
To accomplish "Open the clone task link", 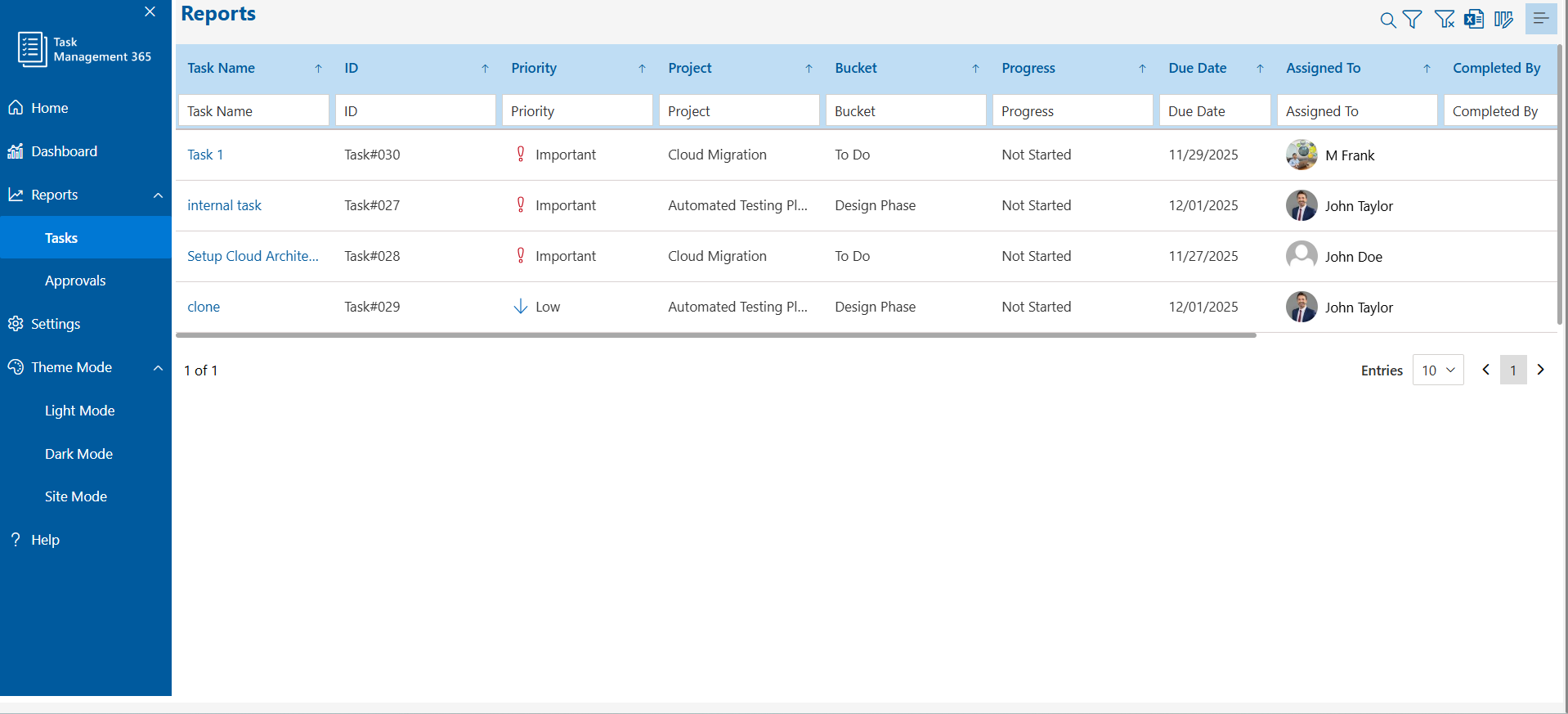I will [x=204, y=307].
